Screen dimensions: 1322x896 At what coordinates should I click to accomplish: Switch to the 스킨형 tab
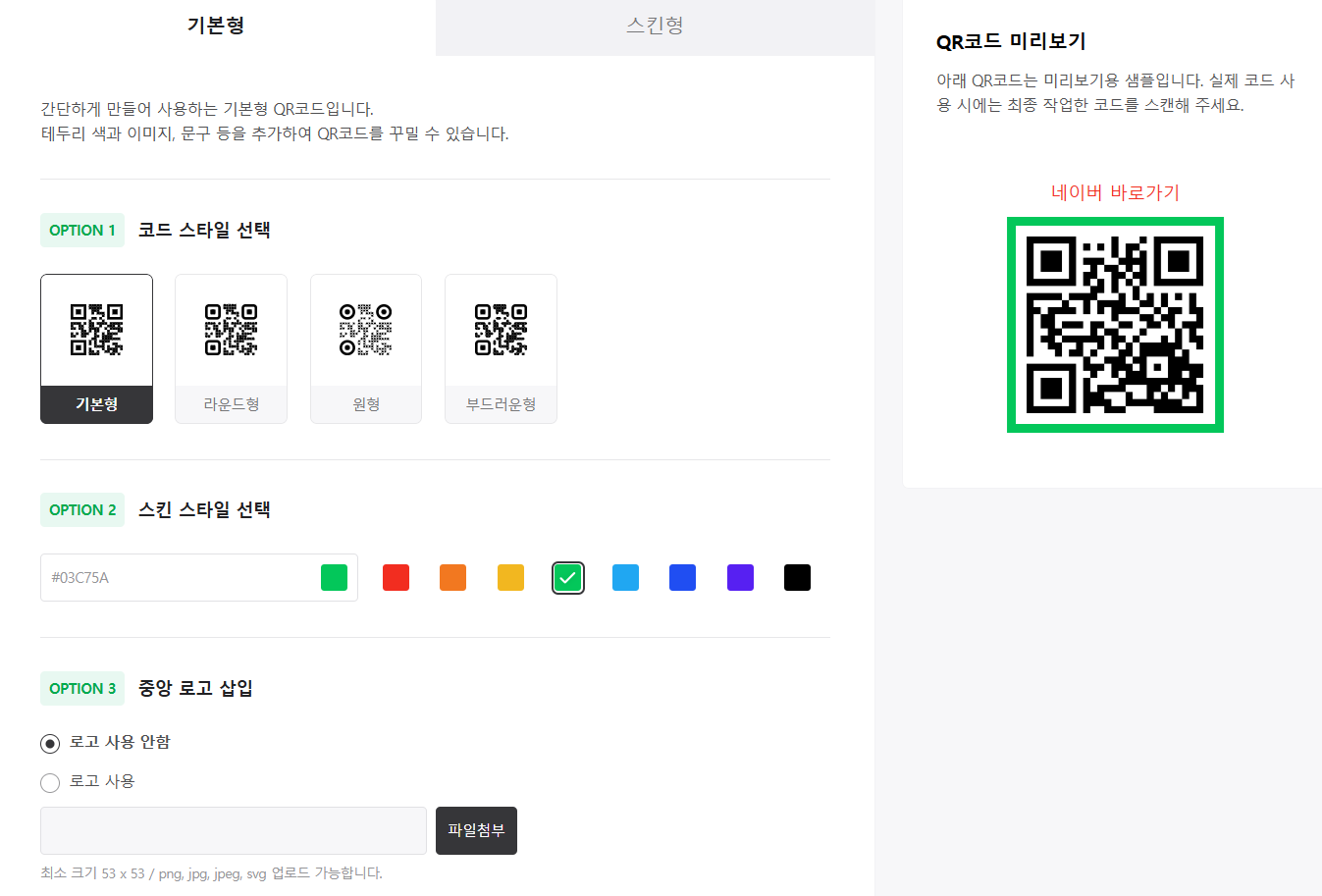[655, 27]
